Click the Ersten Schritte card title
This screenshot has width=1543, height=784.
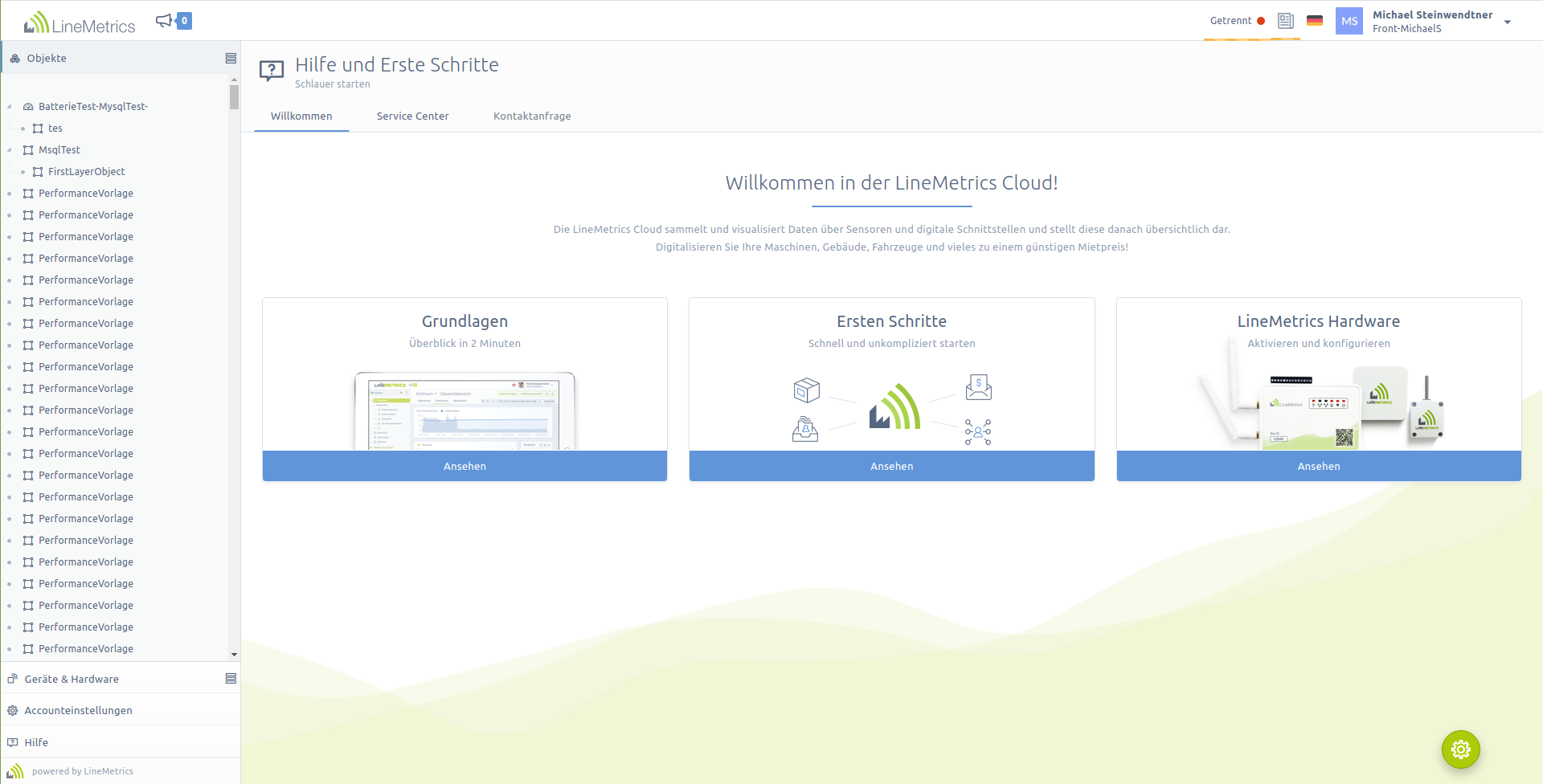click(x=892, y=321)
